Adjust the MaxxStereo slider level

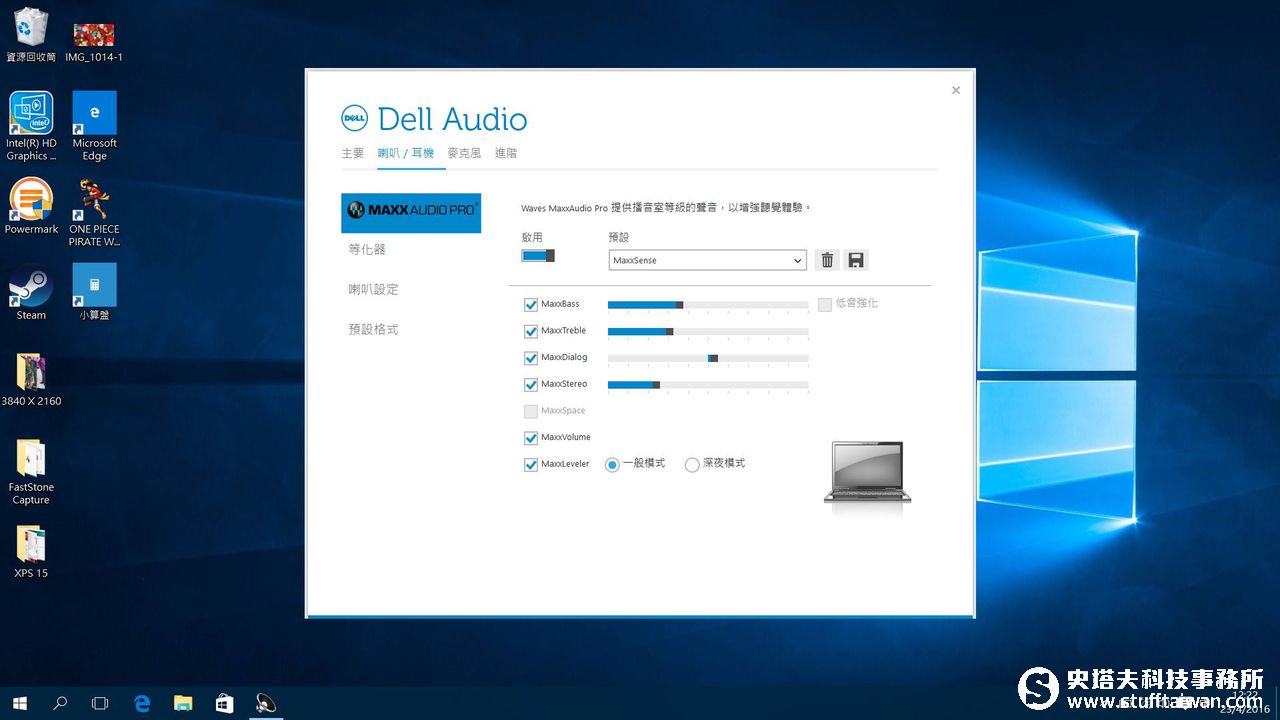(x=708, y=384)
